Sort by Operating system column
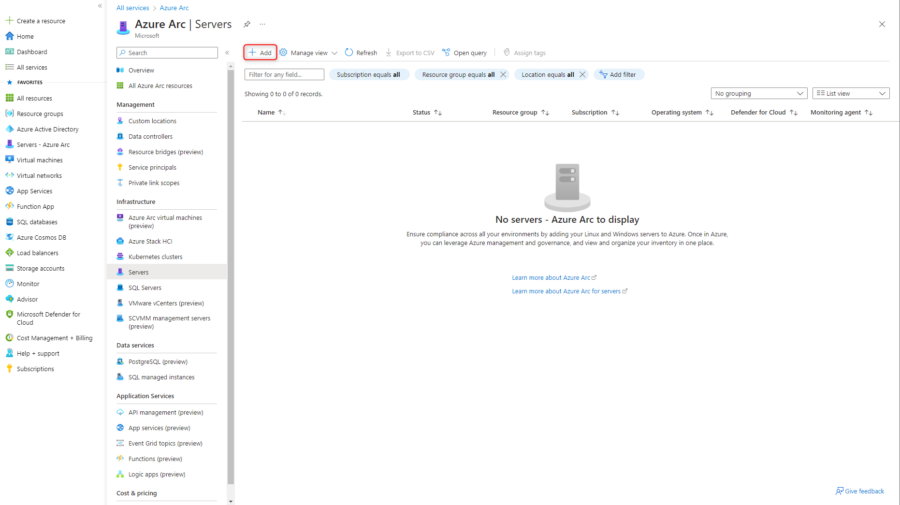The width and height of the screenshot is (900, 505). (682, 112)
